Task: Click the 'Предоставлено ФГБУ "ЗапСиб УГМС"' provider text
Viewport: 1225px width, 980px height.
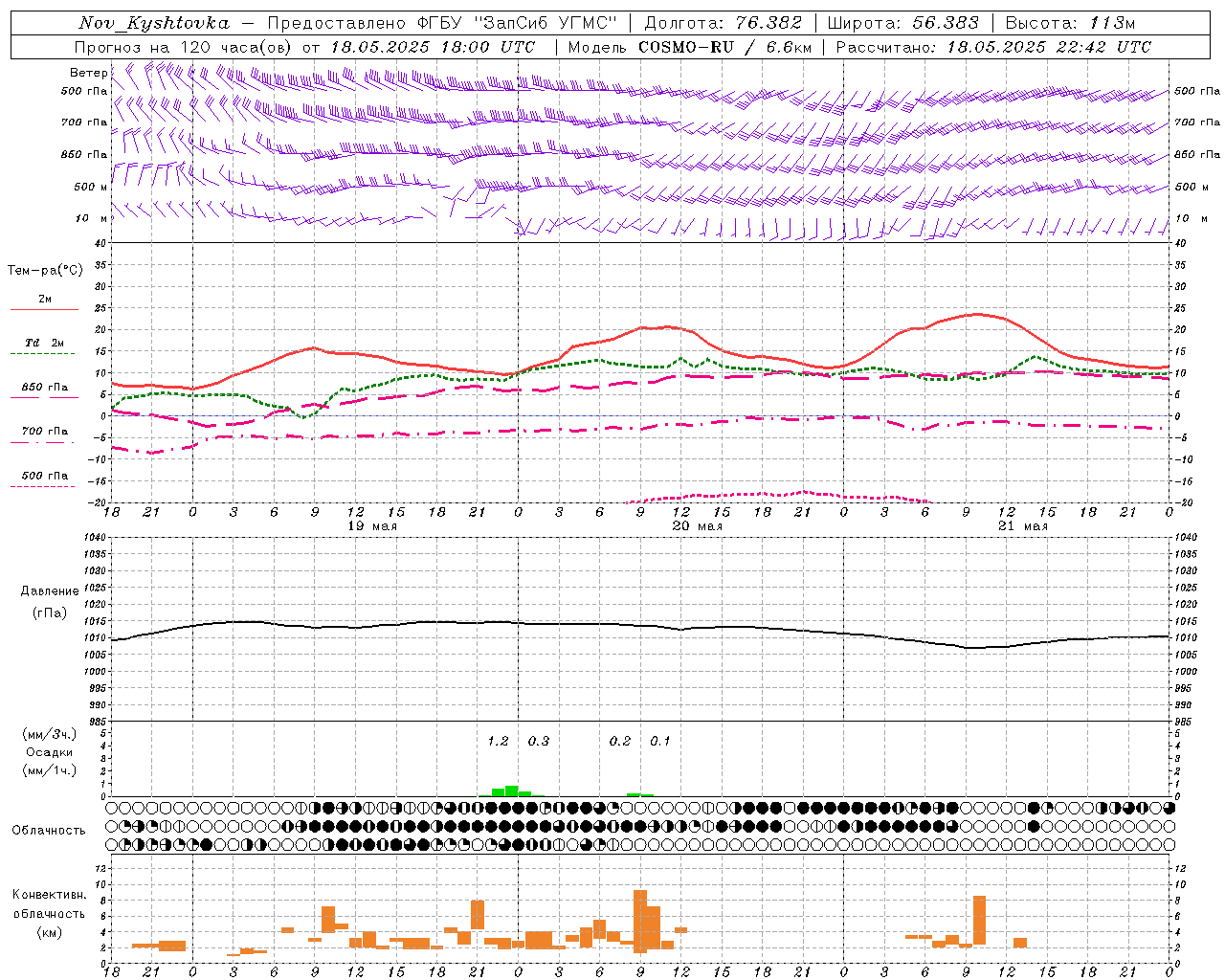Action: point(442,23)
